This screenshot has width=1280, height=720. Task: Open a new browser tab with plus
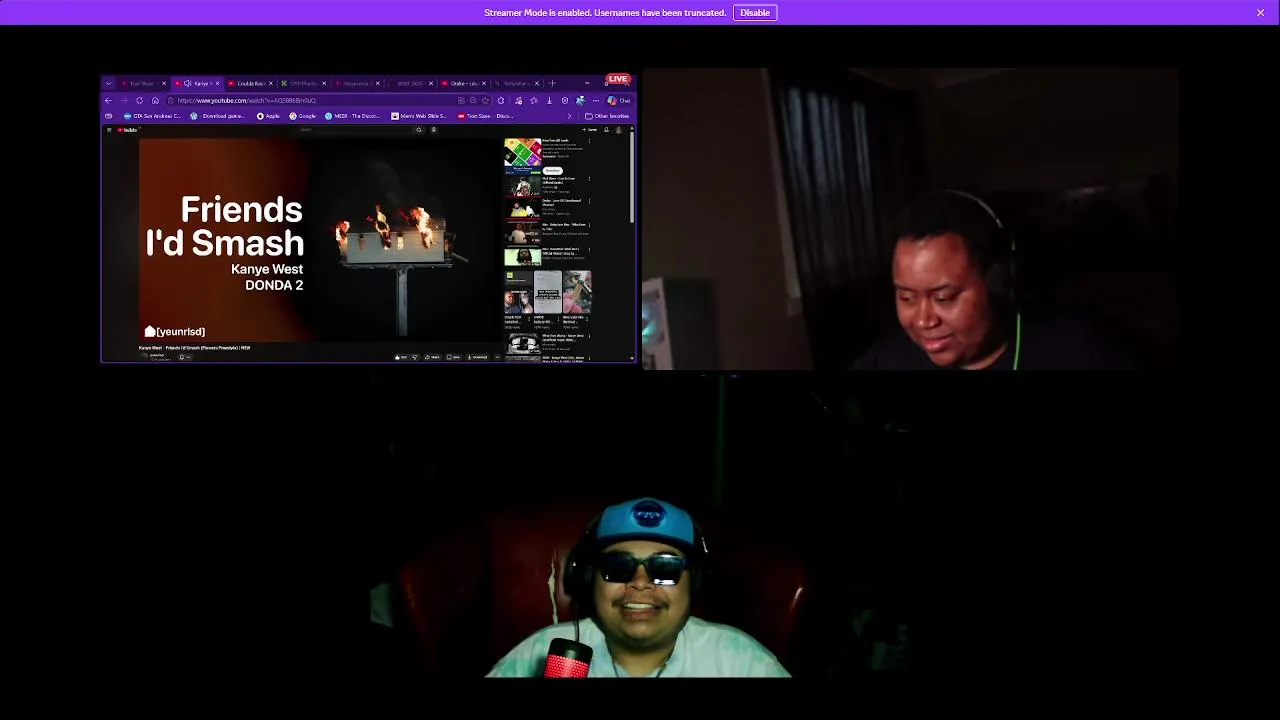[x=552, y=83]
